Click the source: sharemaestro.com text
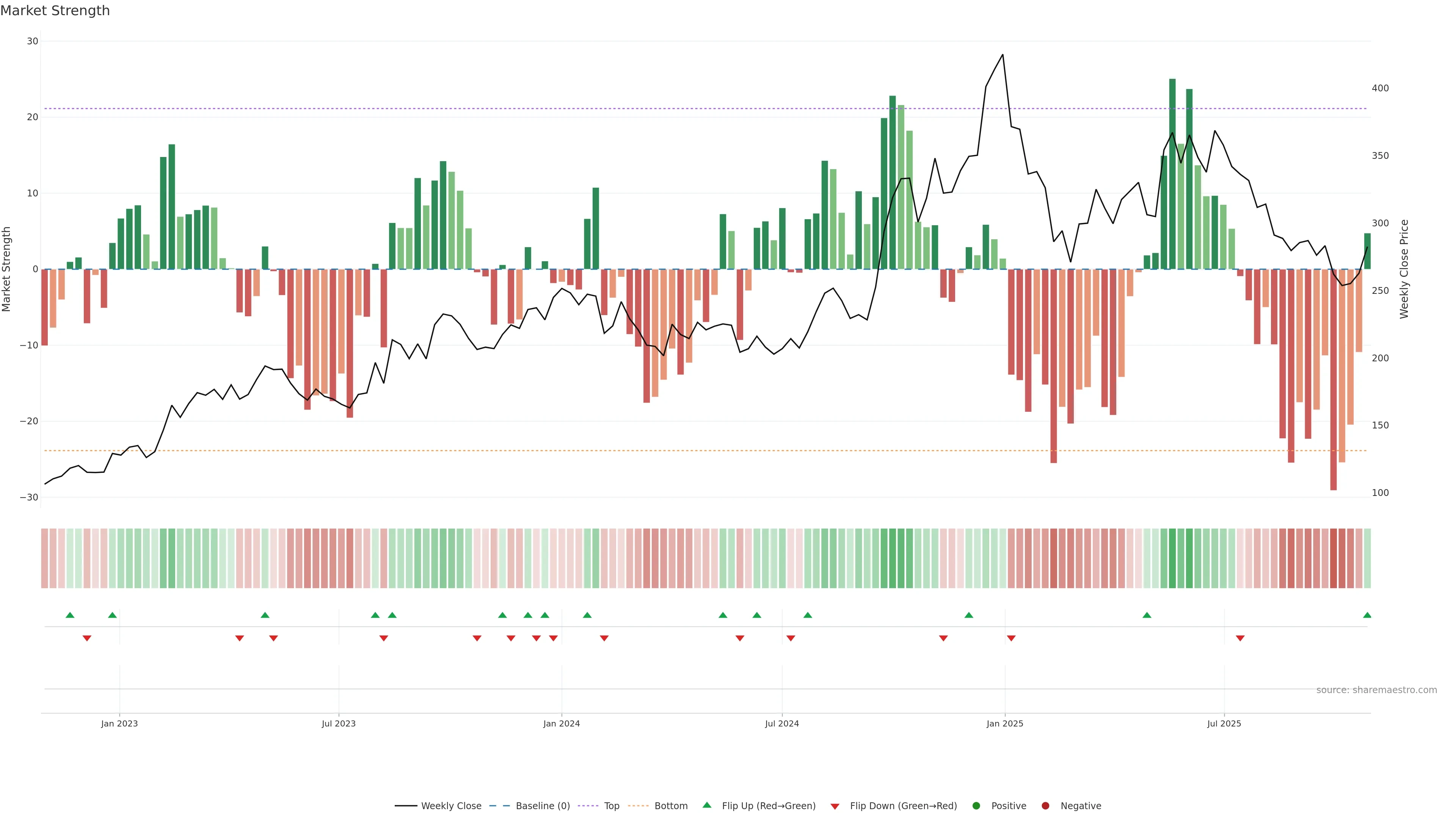 pos(1376,690)
